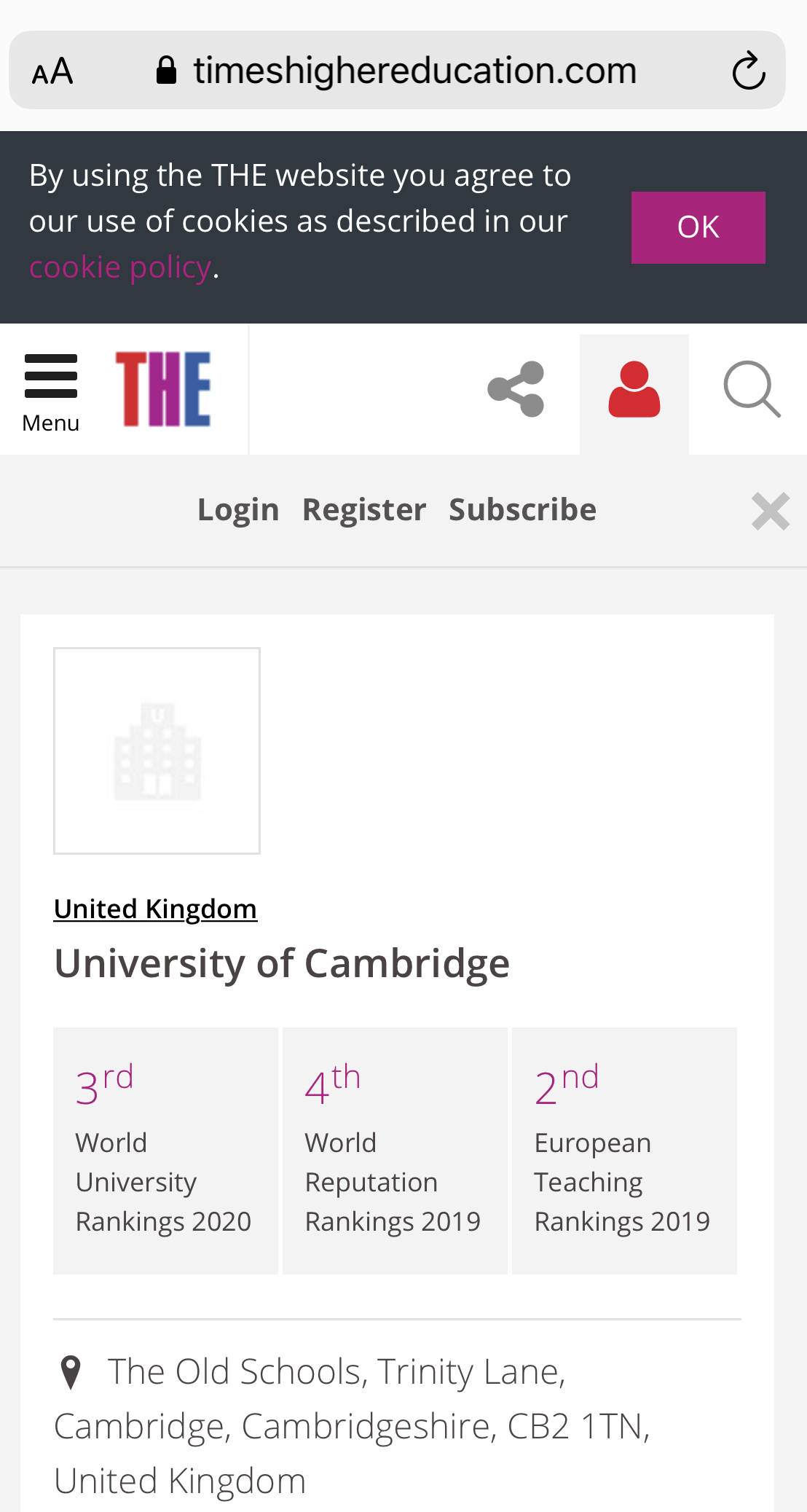Viewport: 807px width, 1512px height.
Task: Open the AA text size options
Action: (x=52, y=71)
